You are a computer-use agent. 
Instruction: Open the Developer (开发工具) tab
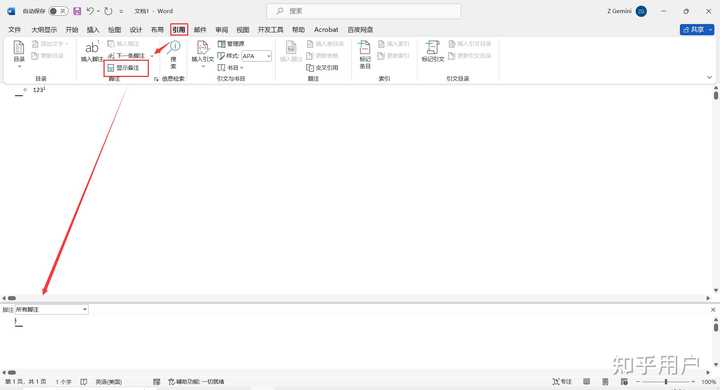[x=270, y=29]
